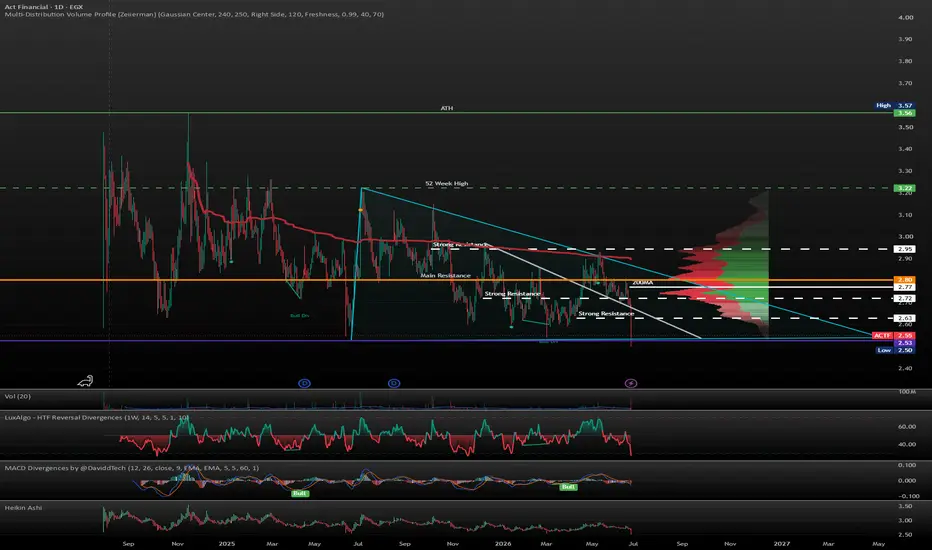Click the Main Resistance label

tap(445, 275)
